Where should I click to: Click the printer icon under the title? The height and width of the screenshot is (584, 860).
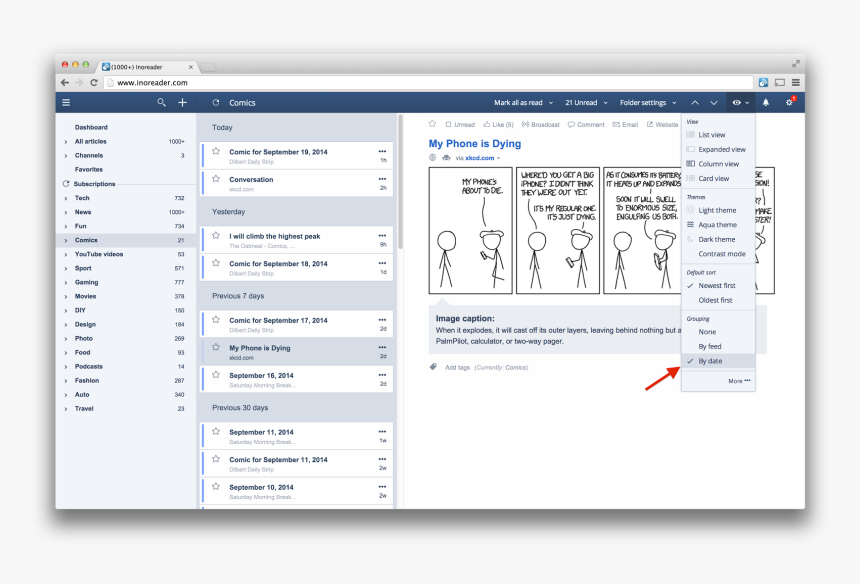coord(446,158)
